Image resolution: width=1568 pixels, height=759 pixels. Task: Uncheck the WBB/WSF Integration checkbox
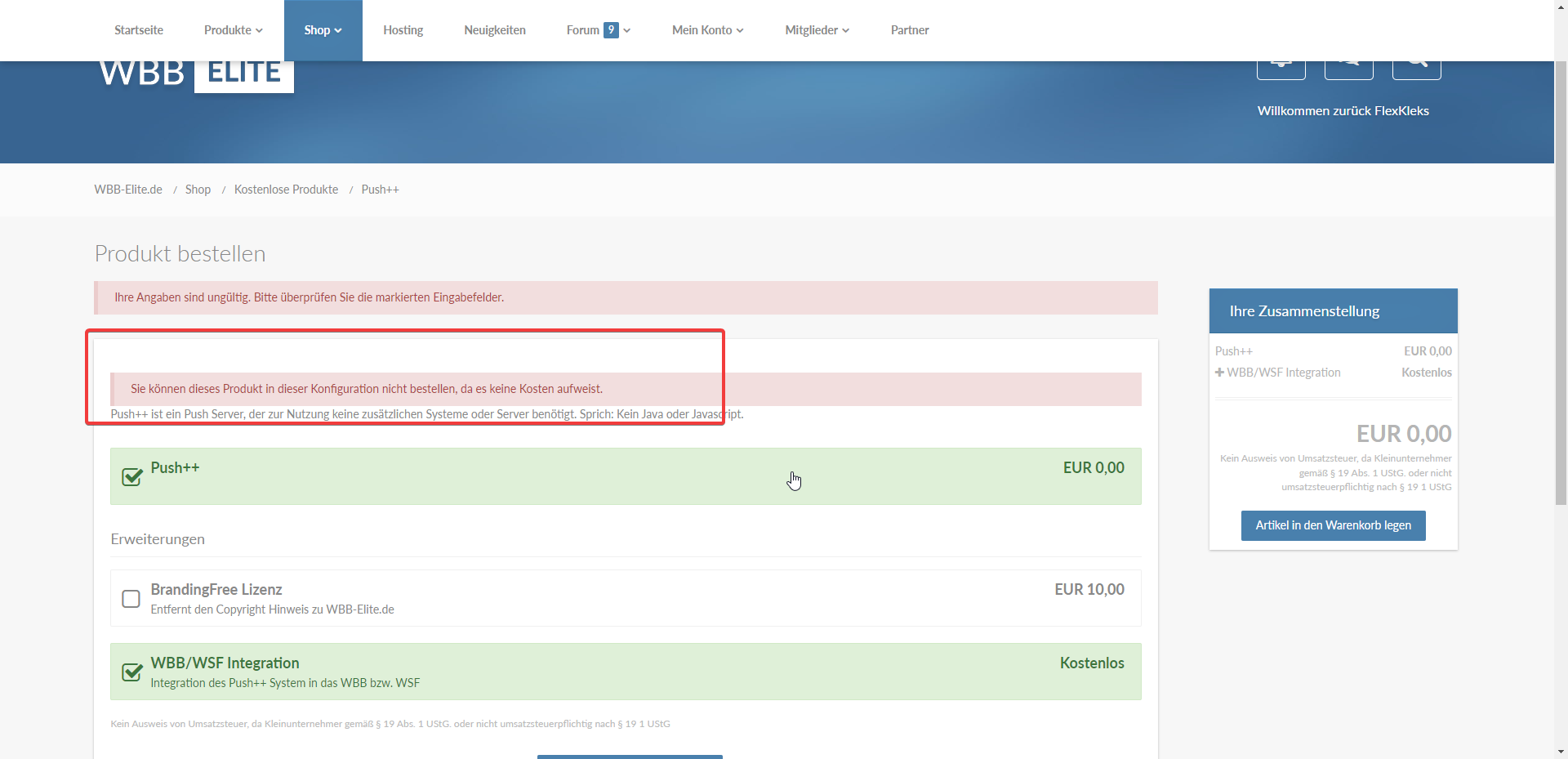[x=131, y=672]
